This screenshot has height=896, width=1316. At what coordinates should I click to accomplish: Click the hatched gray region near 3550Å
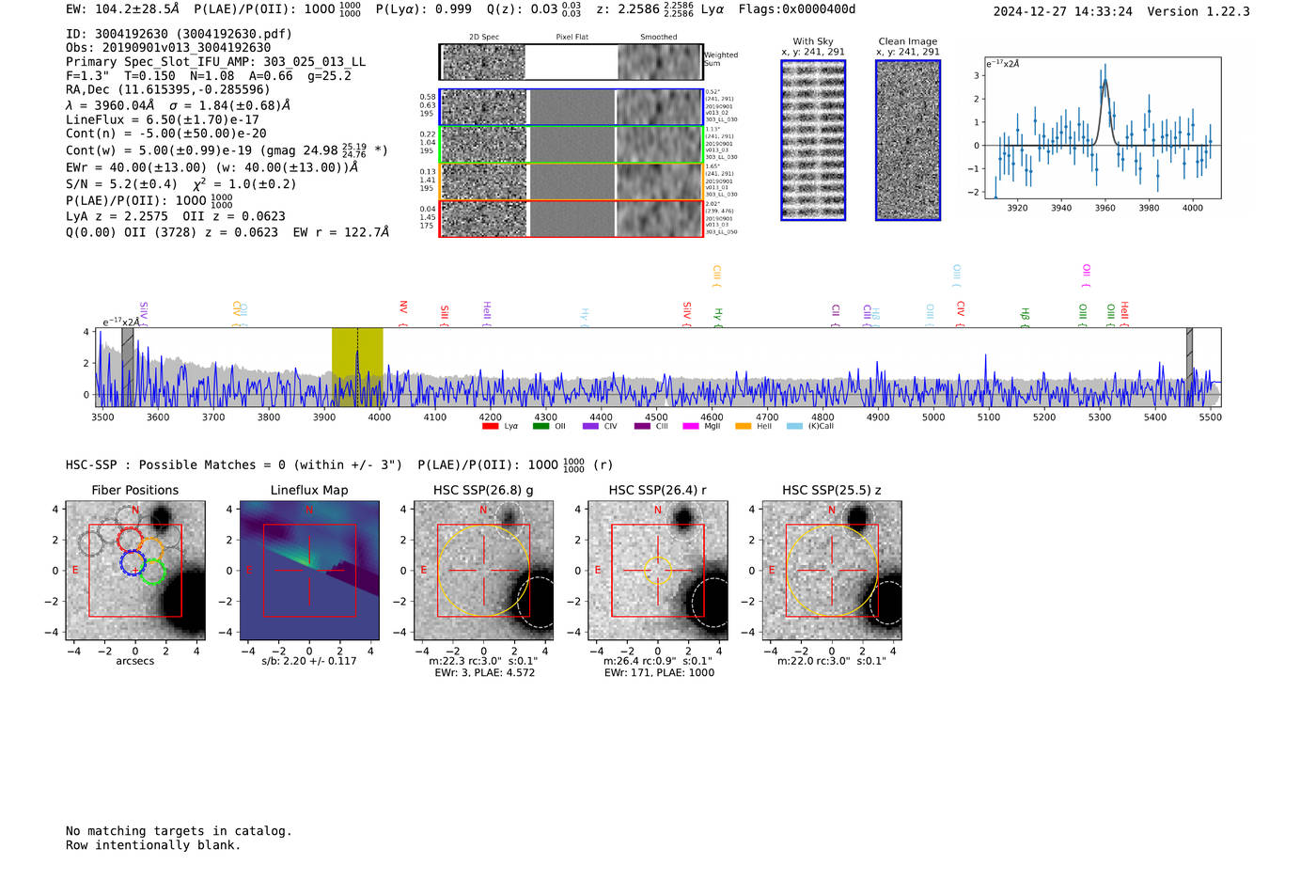(x=128, y=367)
